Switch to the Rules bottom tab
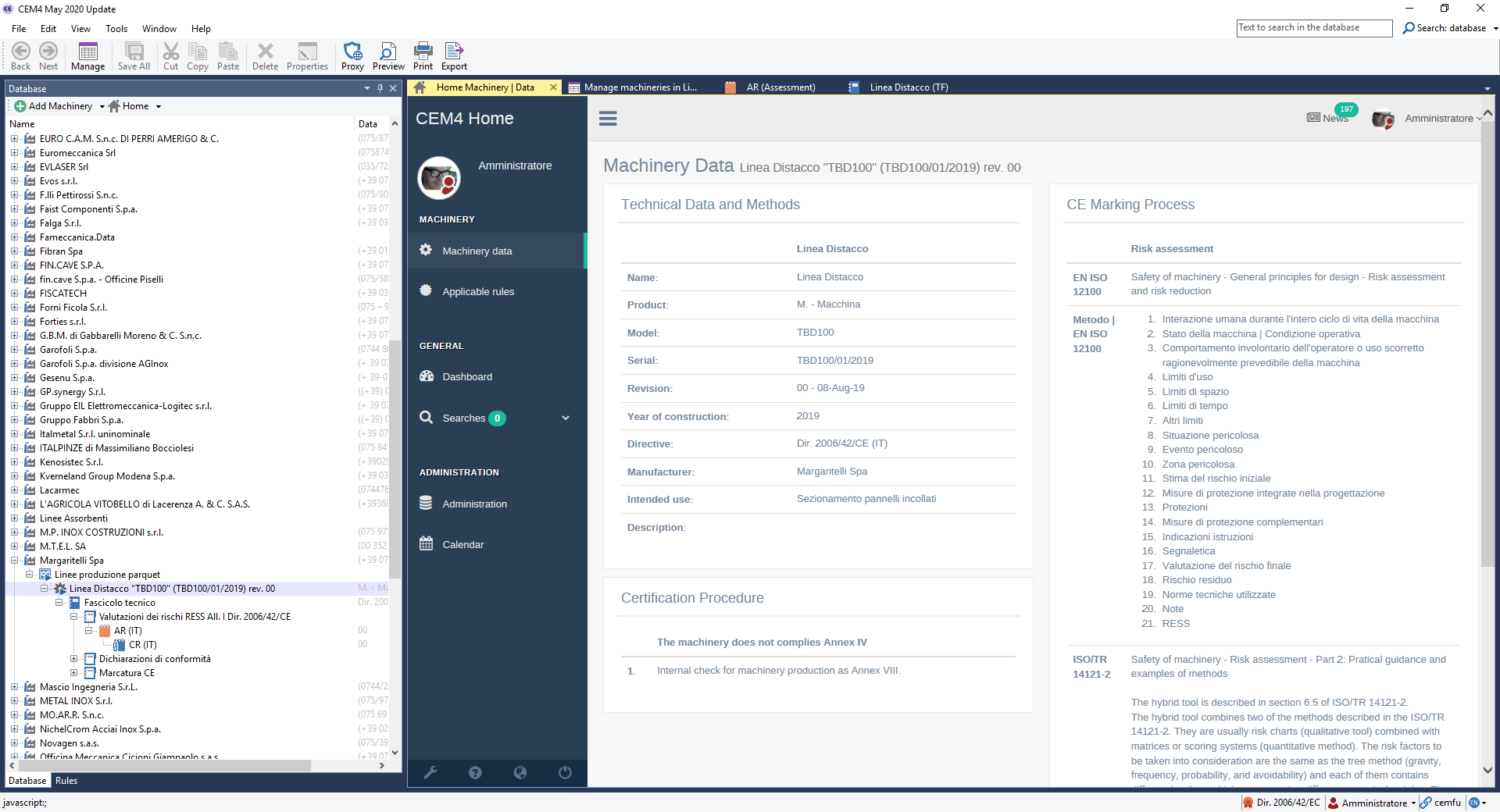1500x812 pixels. [x=66, y=781]
